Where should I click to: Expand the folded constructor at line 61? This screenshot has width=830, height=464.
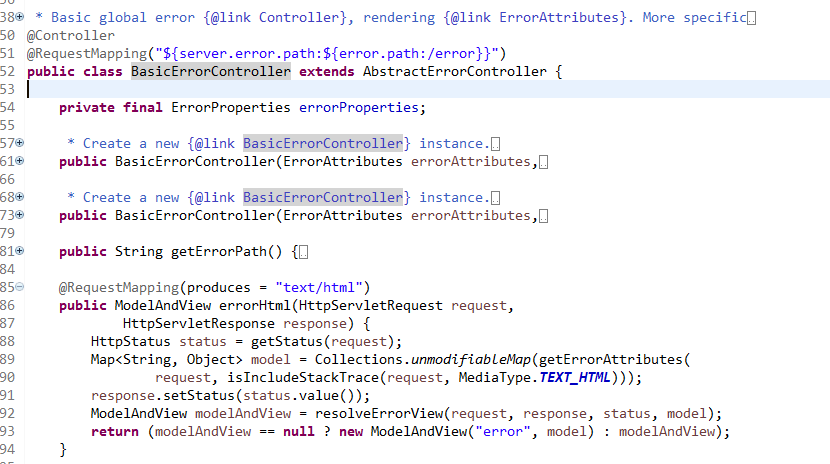20,161
